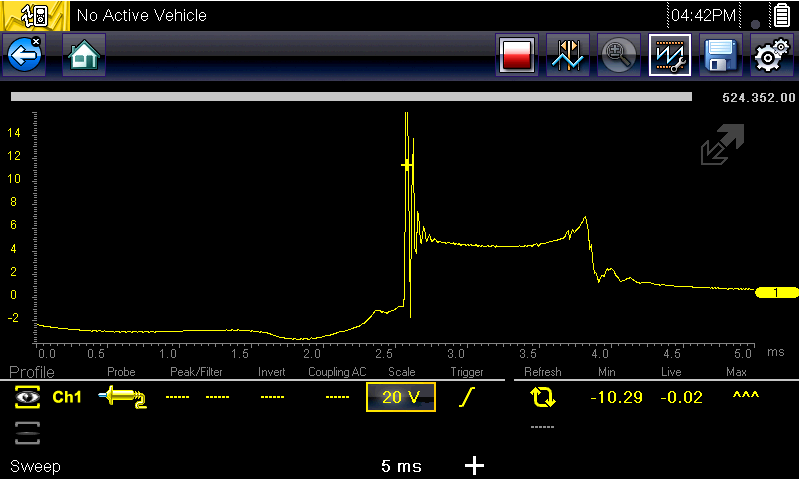The image size is (800, 479).
Task: Open vehicle/scan module icon in title bar
Action: tap(35, 15)
